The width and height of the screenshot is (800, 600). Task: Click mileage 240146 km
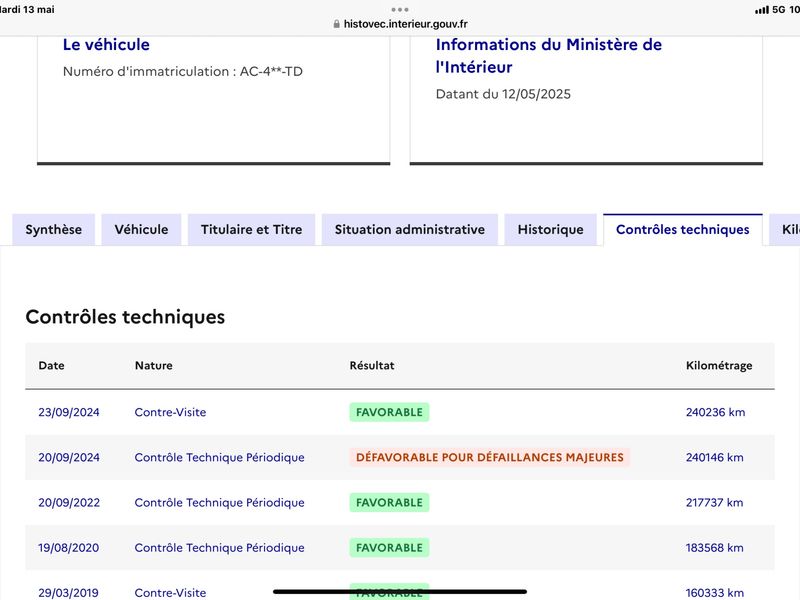coord(714,457)
